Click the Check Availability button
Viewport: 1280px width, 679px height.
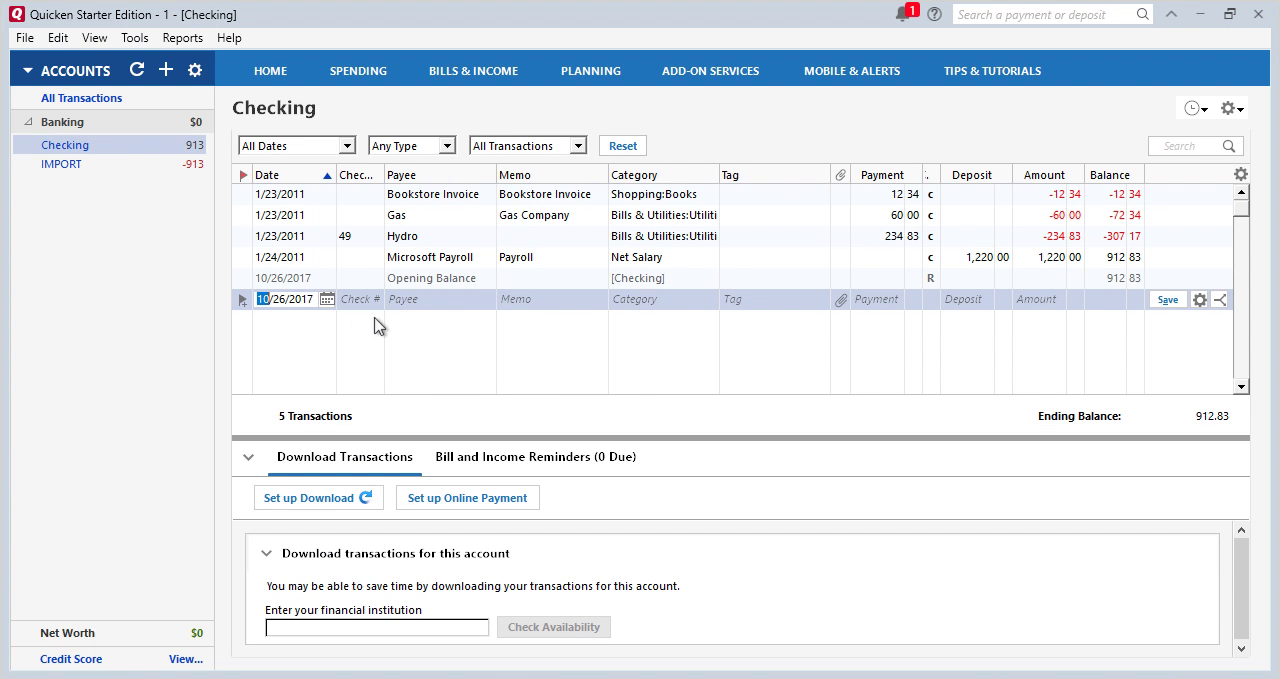coord(554,627)
